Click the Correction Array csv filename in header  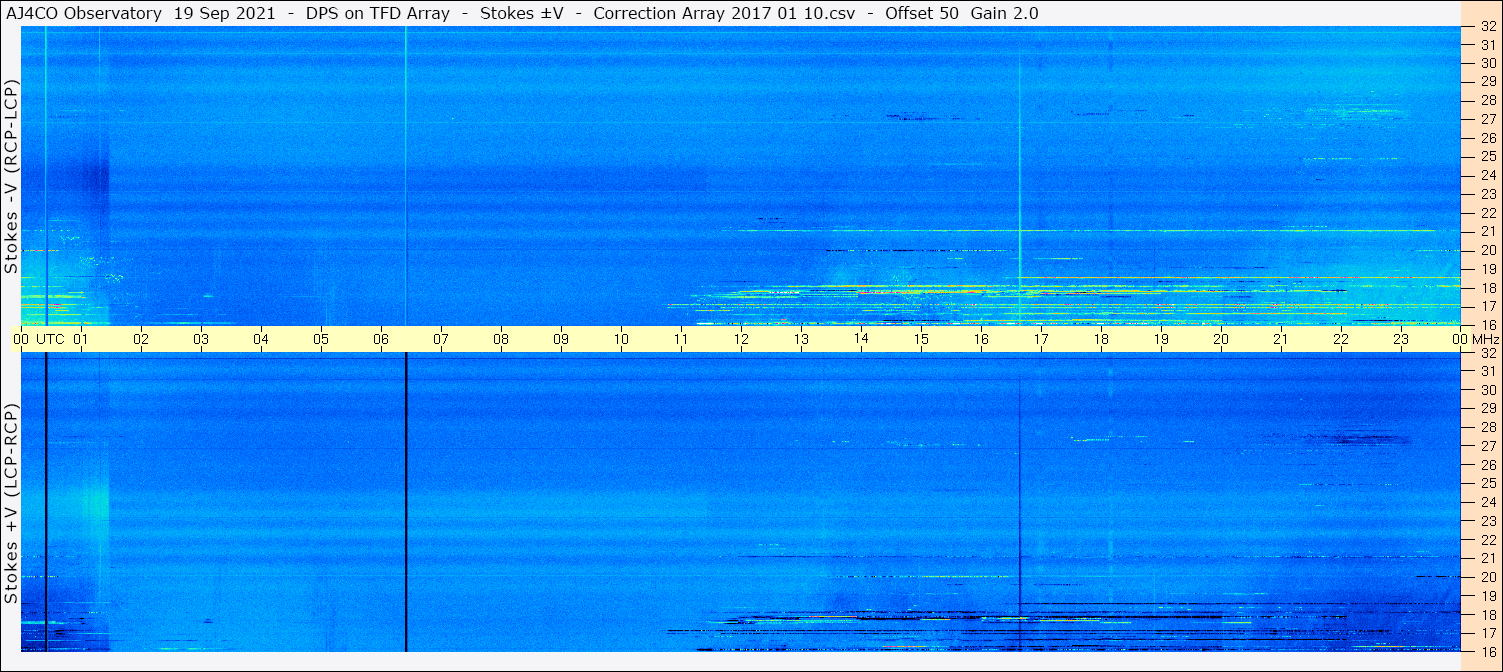tap(724, 13)
